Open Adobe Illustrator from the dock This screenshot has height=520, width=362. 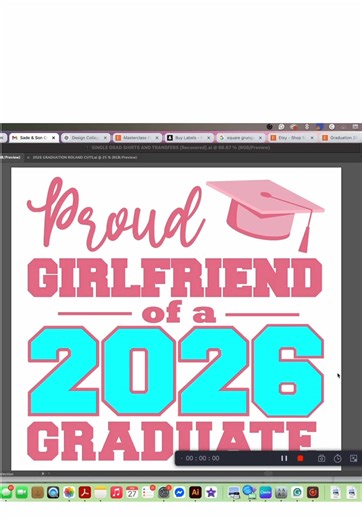click(x=195, y=492)
